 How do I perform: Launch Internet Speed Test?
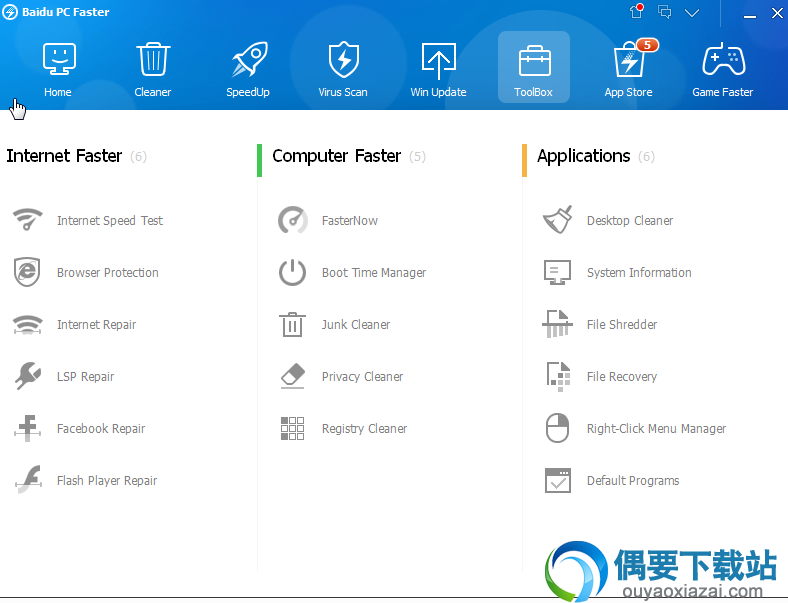coord(110,221)
